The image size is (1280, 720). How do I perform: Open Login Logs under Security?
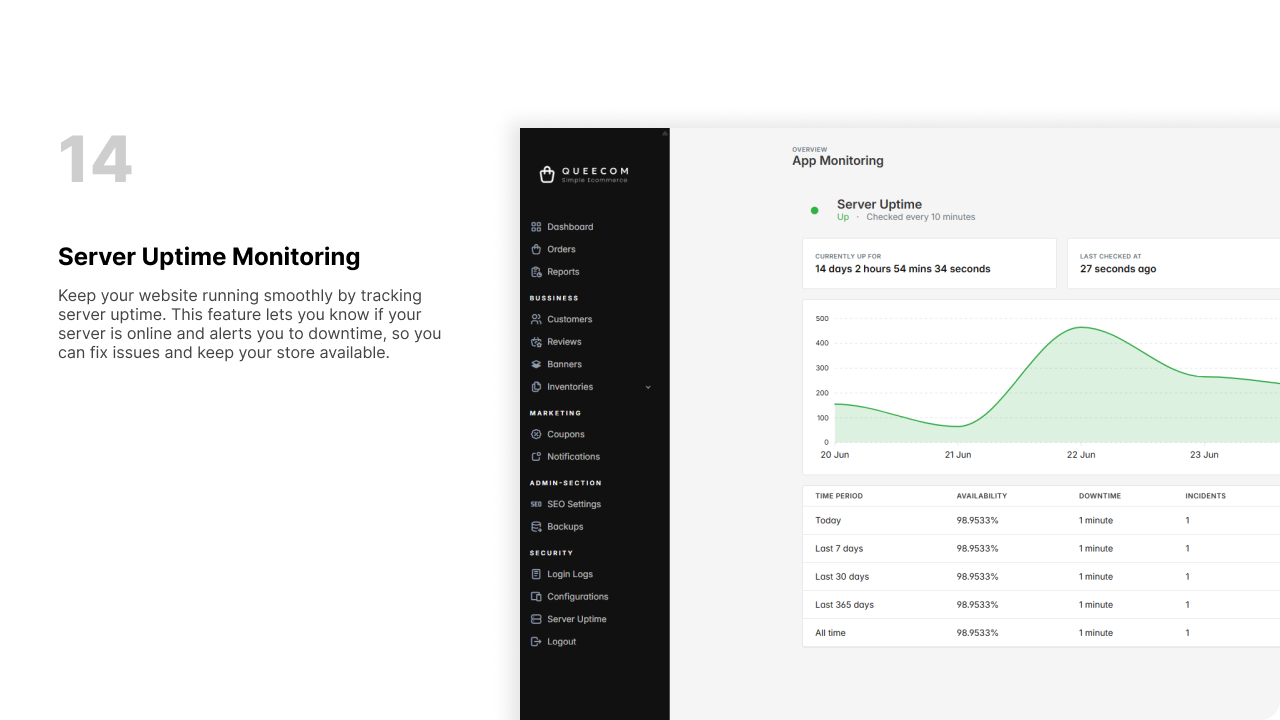[x=570, y=574]
